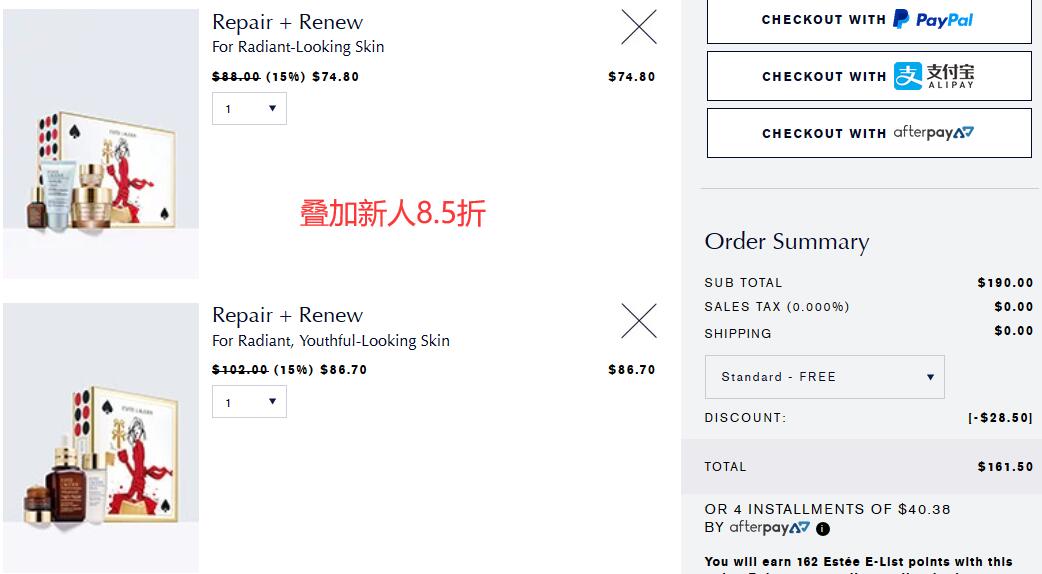Click the For Radiant, Youthful-Looking Skin subtitle
Viewport: 1042px width, 574px height.
tap(331, 341)
